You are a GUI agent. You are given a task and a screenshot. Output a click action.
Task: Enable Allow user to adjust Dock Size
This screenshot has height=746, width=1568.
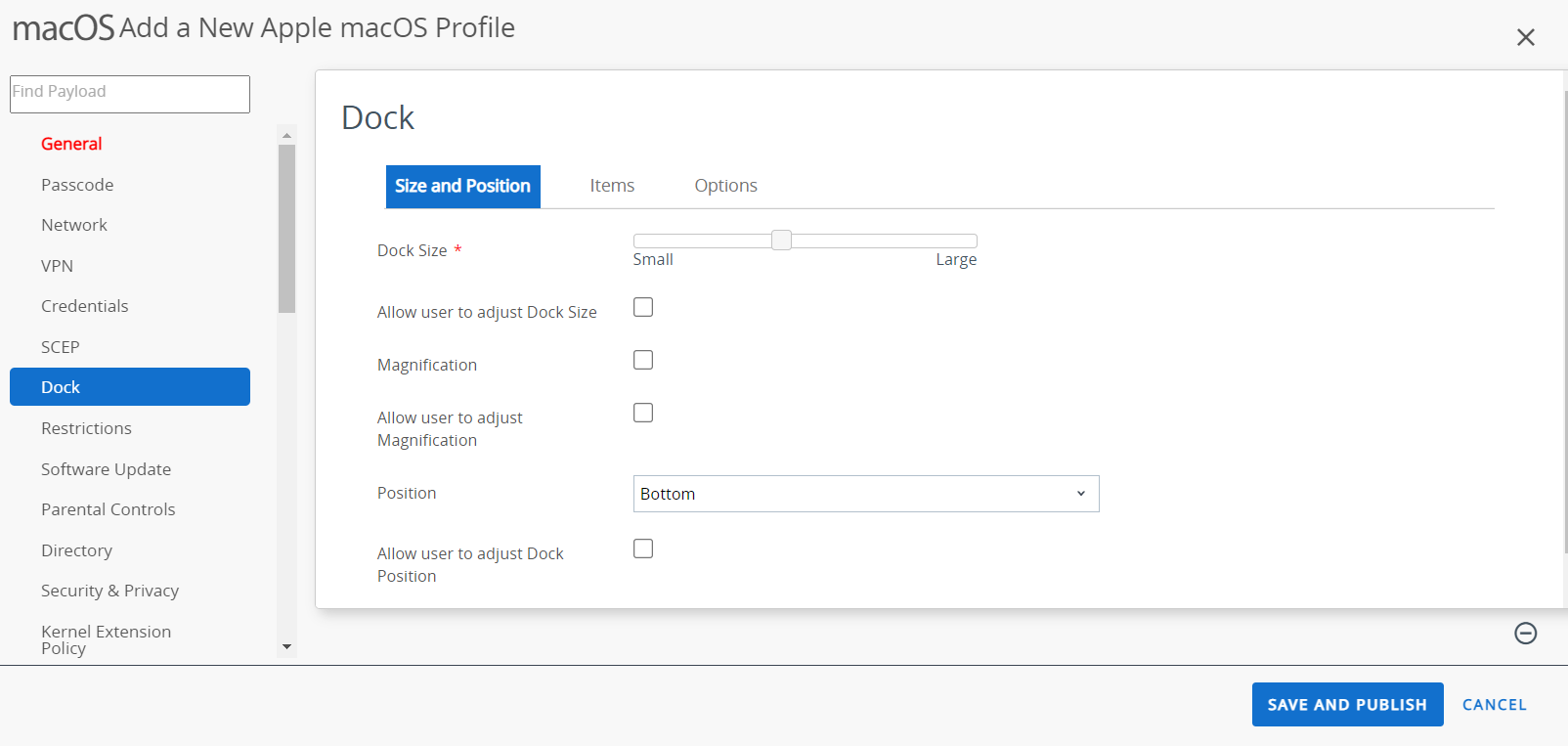pyautogui.click(x=643, y=307)
